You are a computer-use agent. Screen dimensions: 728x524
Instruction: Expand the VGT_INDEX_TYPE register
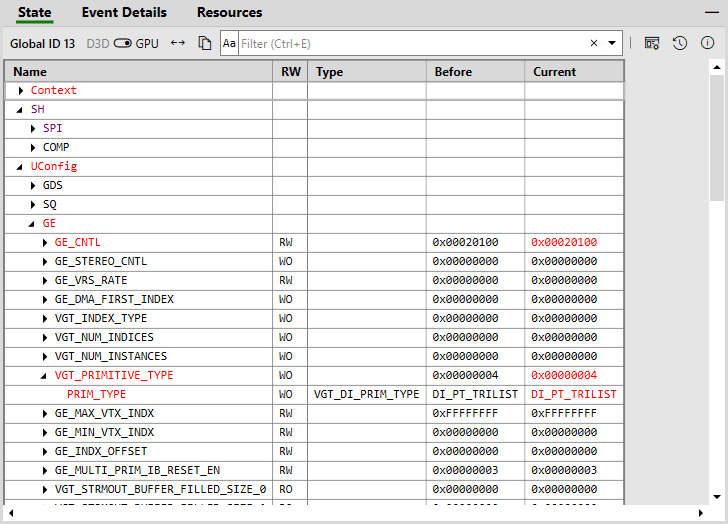[x=45, y=319]
